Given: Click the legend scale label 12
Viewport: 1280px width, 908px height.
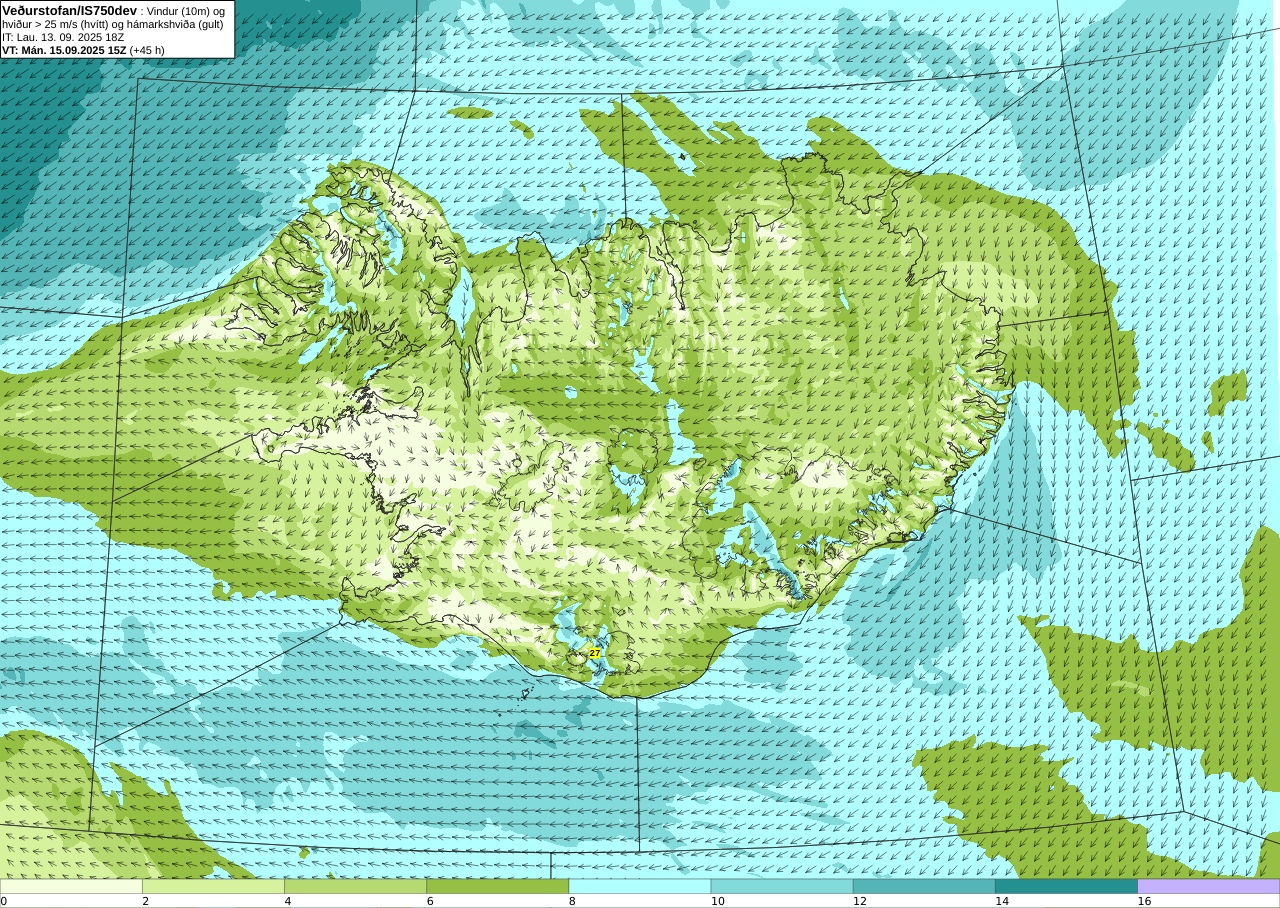Looking at the screenshot, I should [x=859, y=901].
